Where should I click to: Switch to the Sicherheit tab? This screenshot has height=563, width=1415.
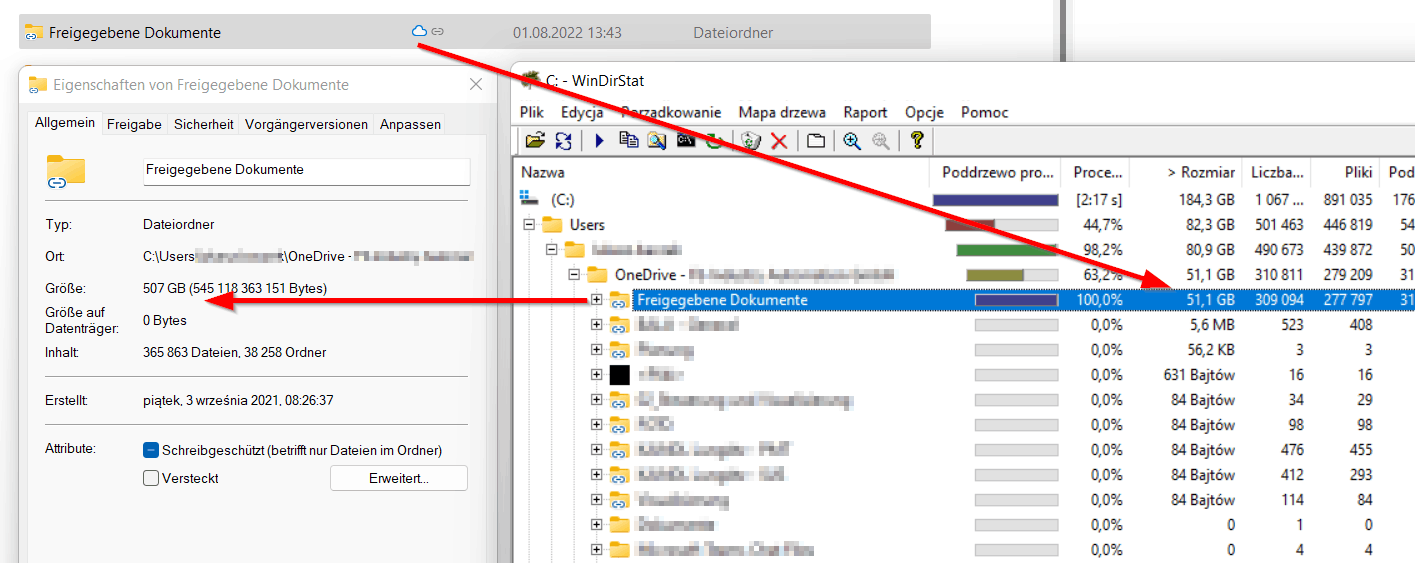[204, 124]
